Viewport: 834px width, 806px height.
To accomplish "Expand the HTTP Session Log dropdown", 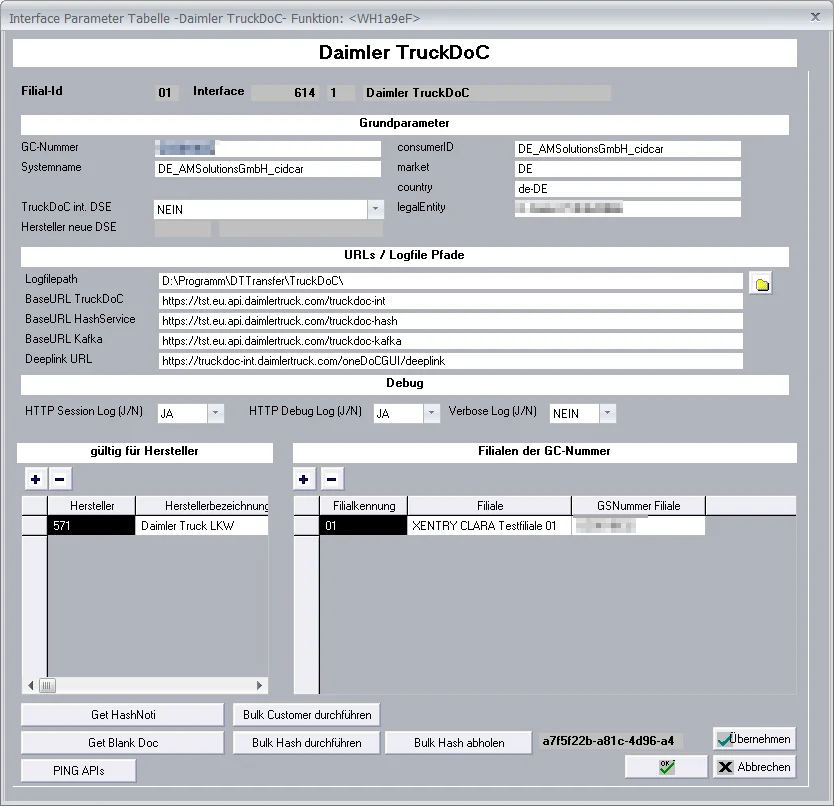I will (215, 413).
